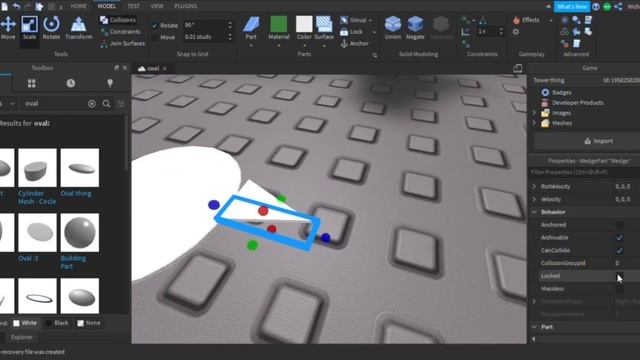The height and width of the screenshot is (360, 640).
Task: Expand the Meshes folder
Action: 534,123
